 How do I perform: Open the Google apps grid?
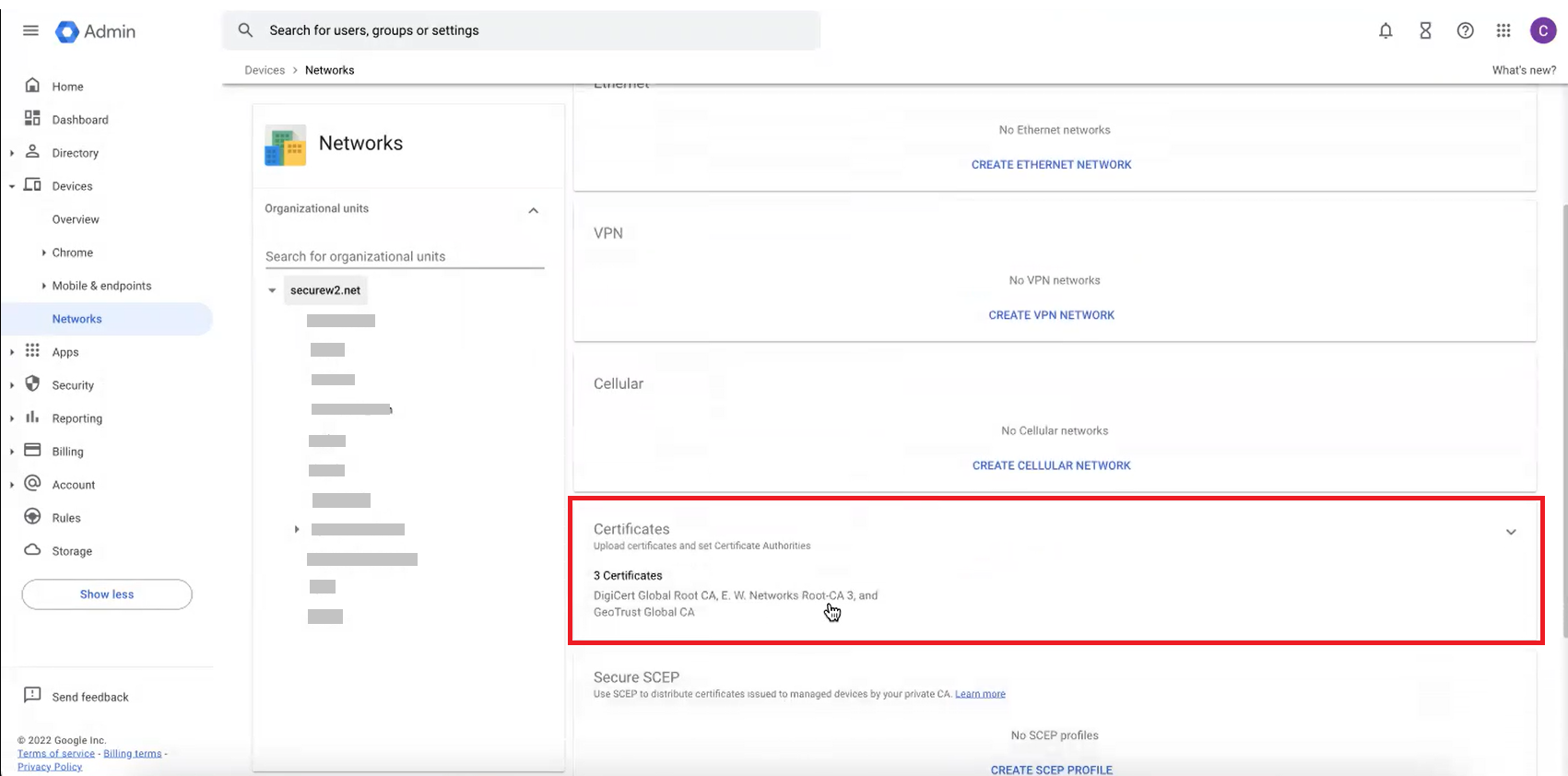pos(1503,30)
